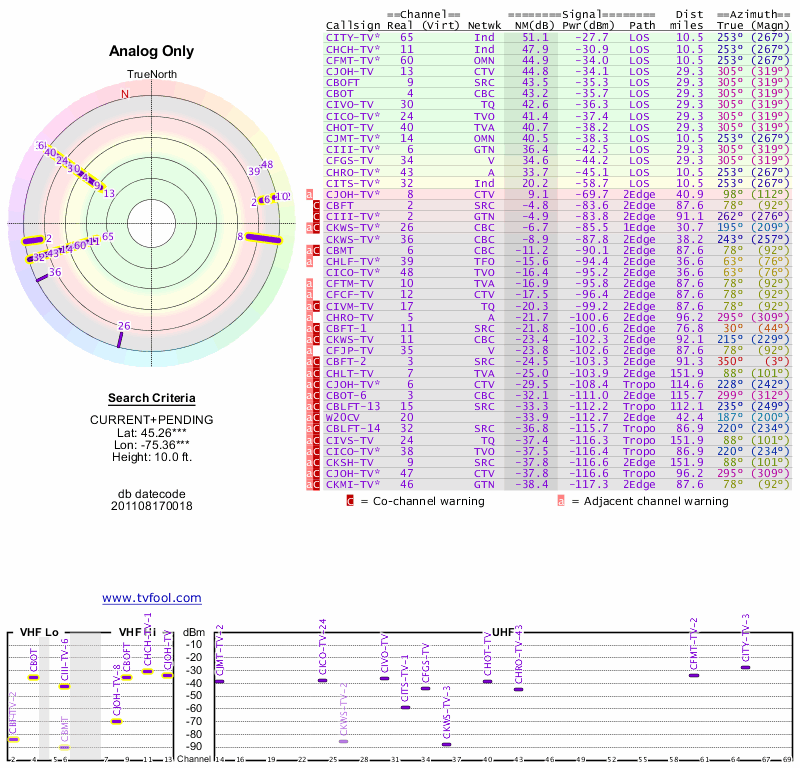Viewport: 800px width, 768px height.
Task: Open the www.tvfool.com link
Action: [x=152, y=598]
